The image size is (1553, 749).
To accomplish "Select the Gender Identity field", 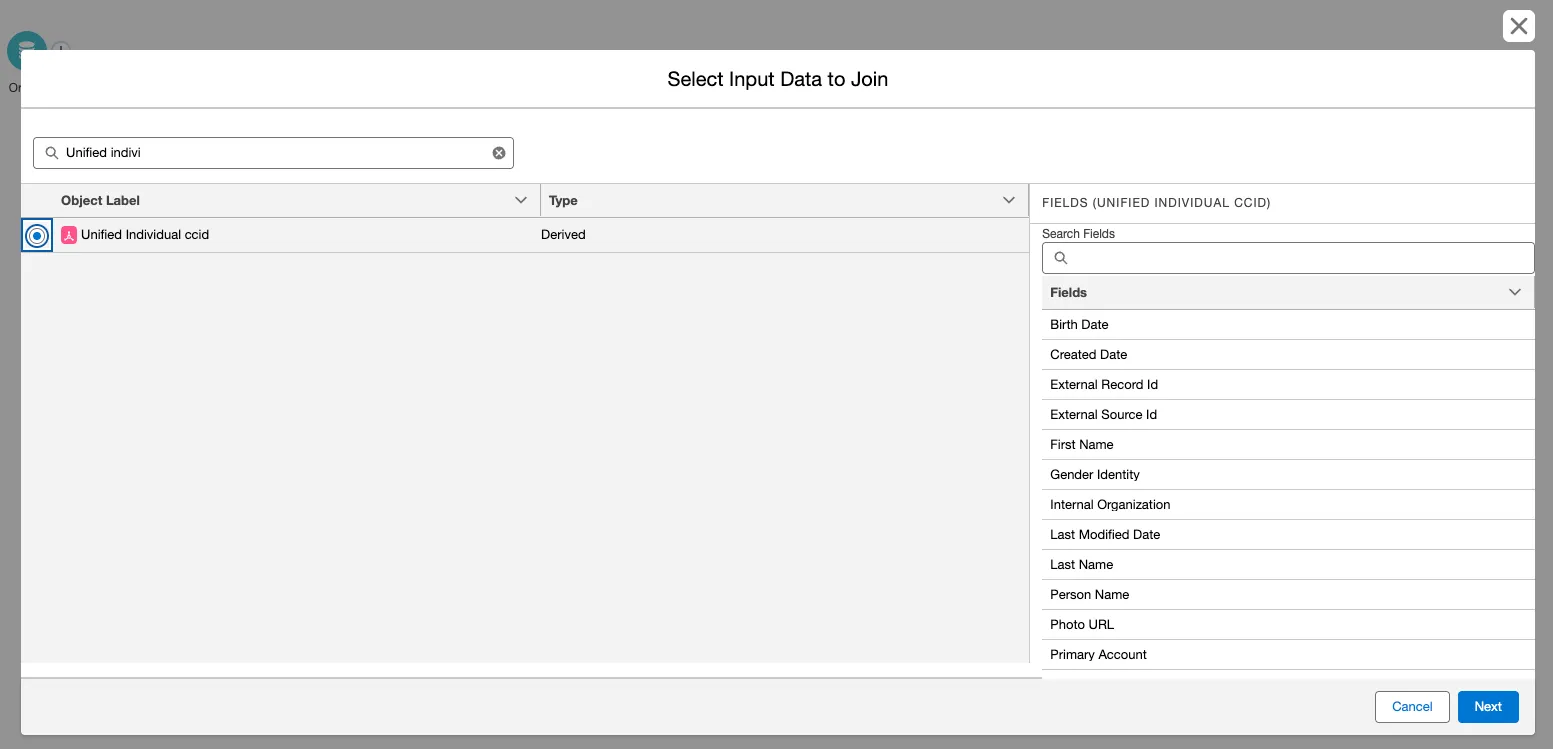I will tap(1094, 475).
